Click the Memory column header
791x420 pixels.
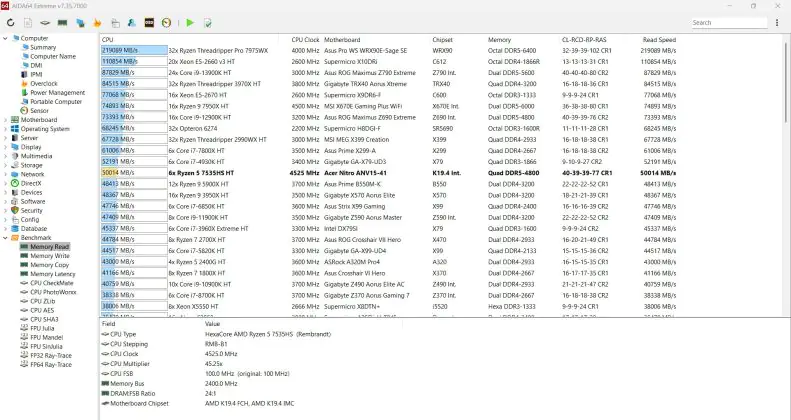[499, 40]
